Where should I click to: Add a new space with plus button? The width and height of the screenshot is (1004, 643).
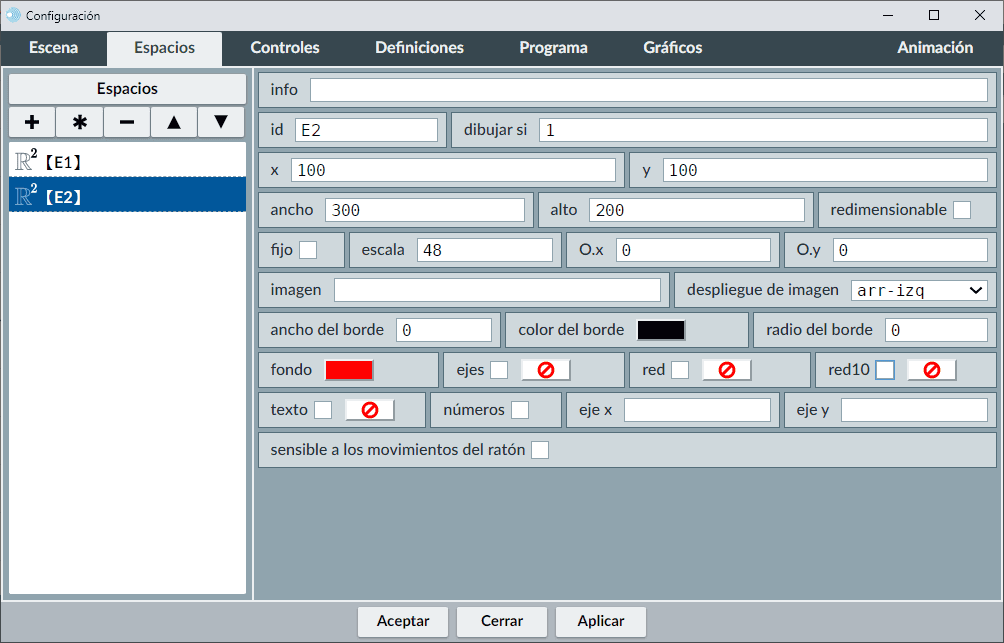[x=32, y=122]
